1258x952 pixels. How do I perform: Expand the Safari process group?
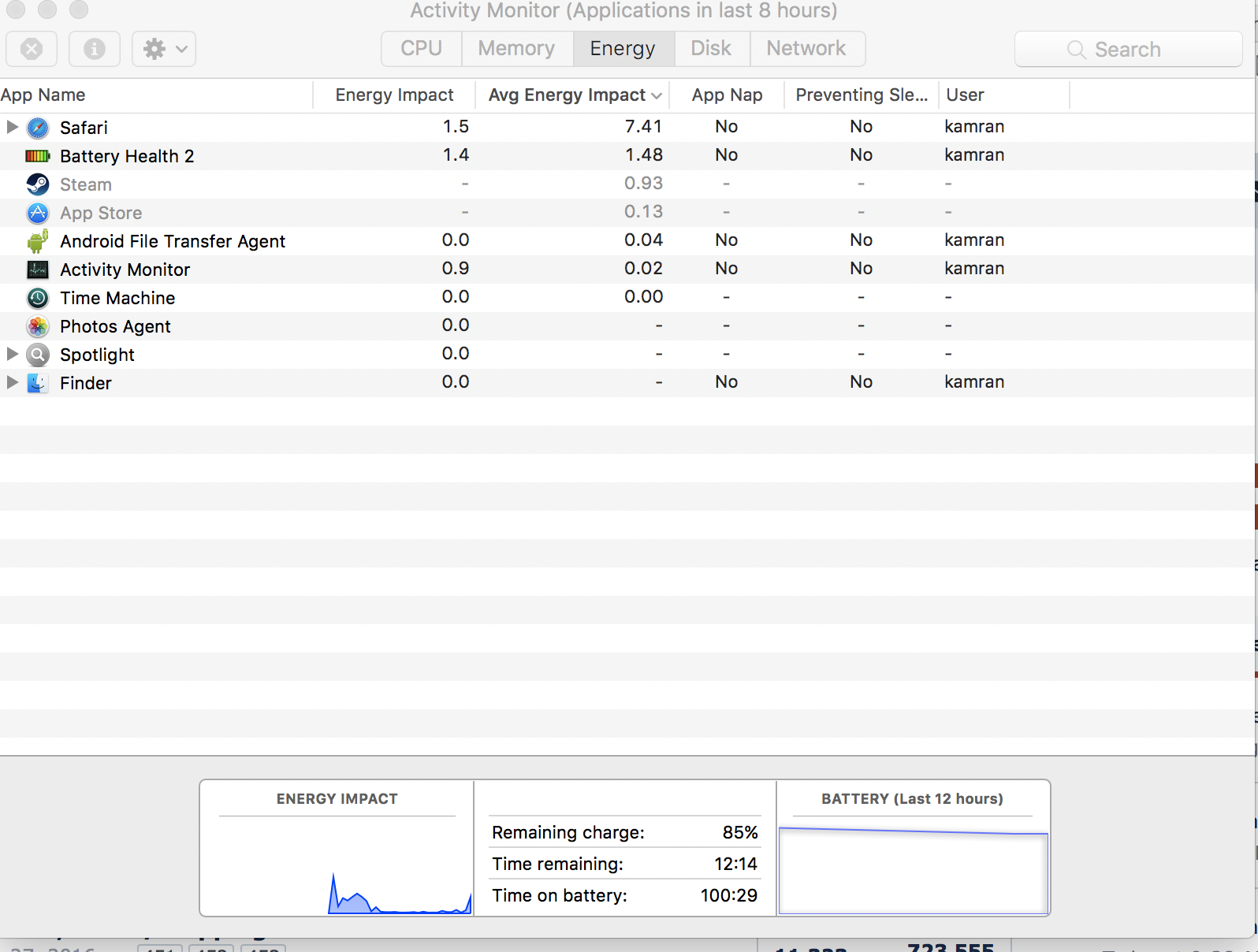(x=12, y=127)
